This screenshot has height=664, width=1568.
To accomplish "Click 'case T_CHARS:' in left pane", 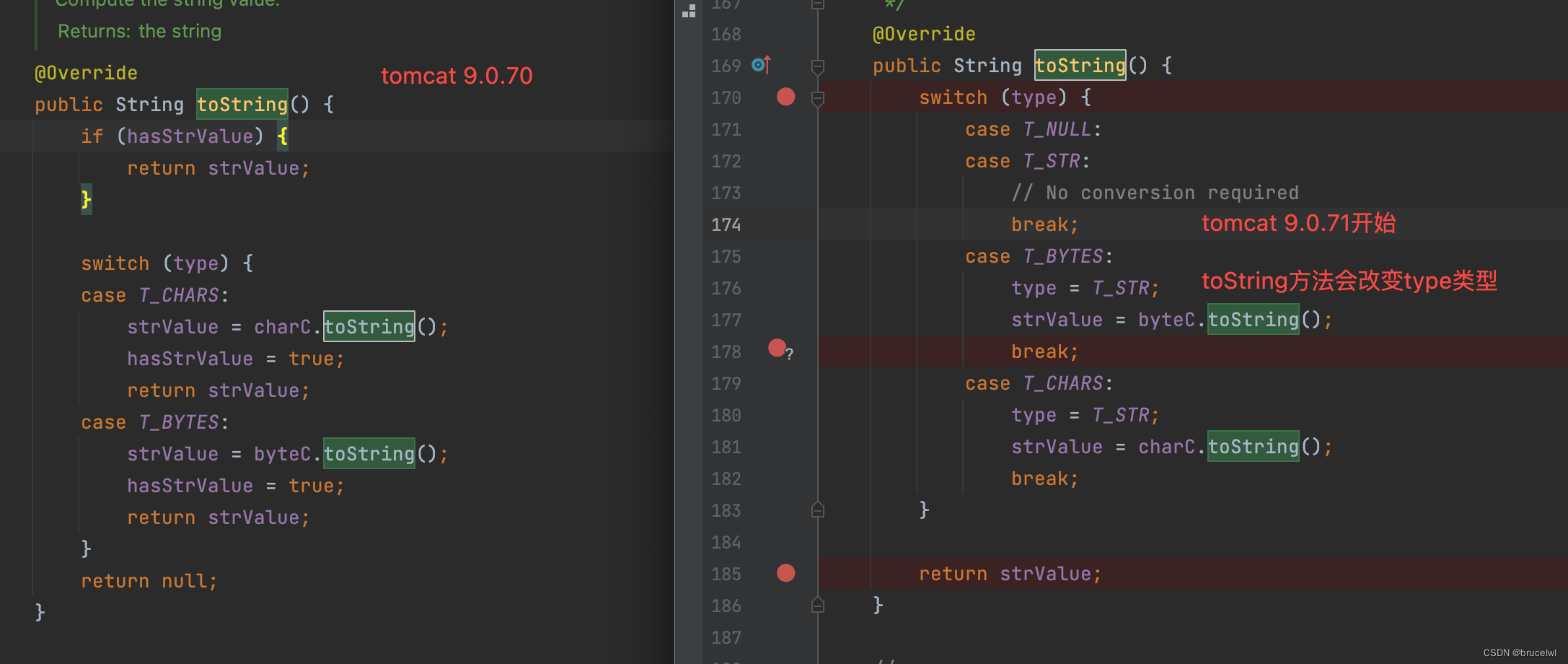I will click(155, 295).
